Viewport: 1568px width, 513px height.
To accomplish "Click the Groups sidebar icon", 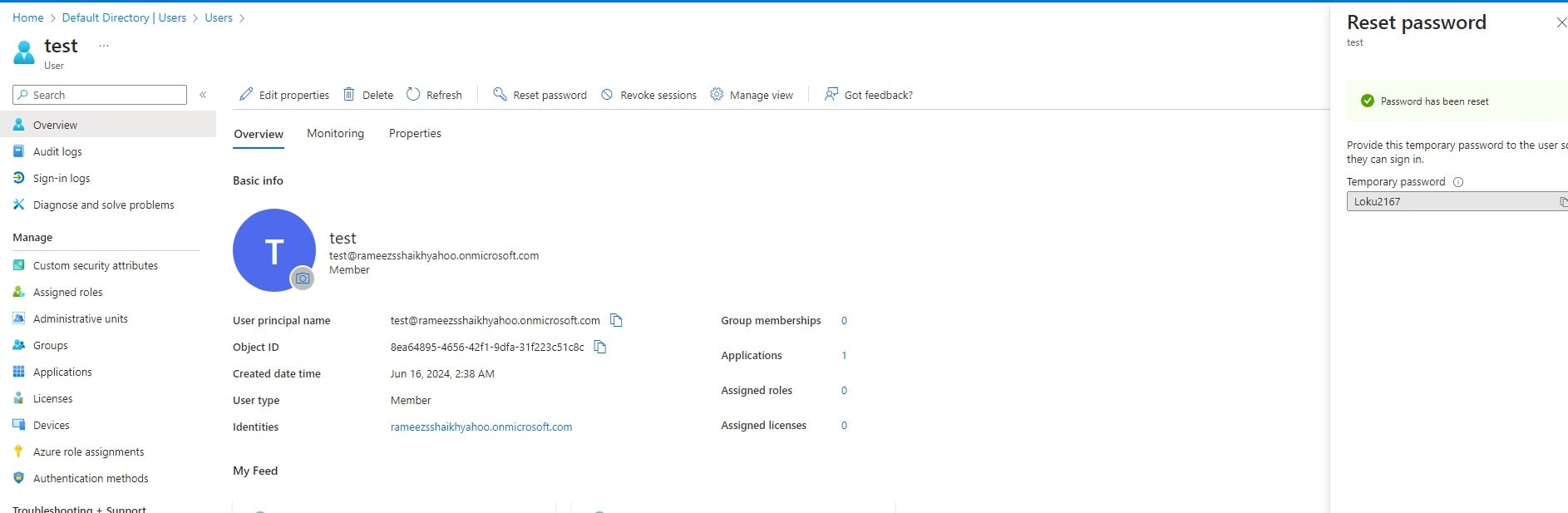I will tap(18, 345).
